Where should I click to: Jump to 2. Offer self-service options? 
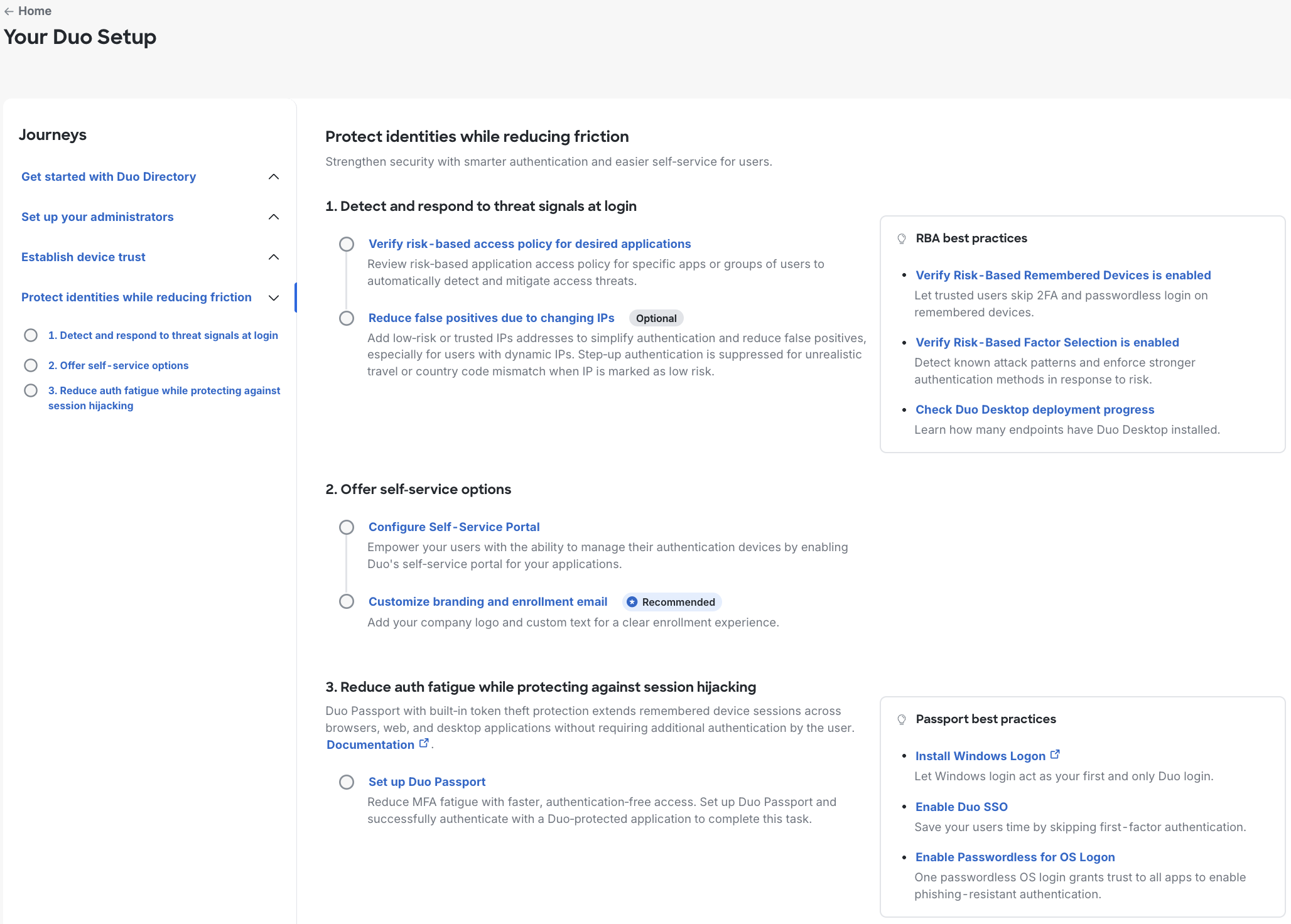118,365
